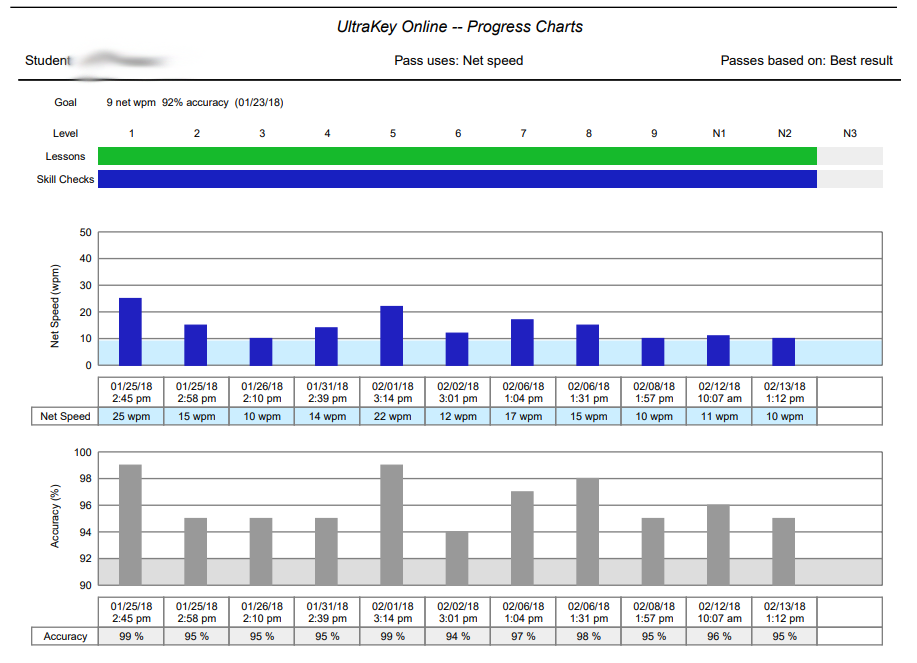Viewport: 917px width, 663px height.
Task: Click the '96 %' Accuracy cell
Action: [719, 636]
